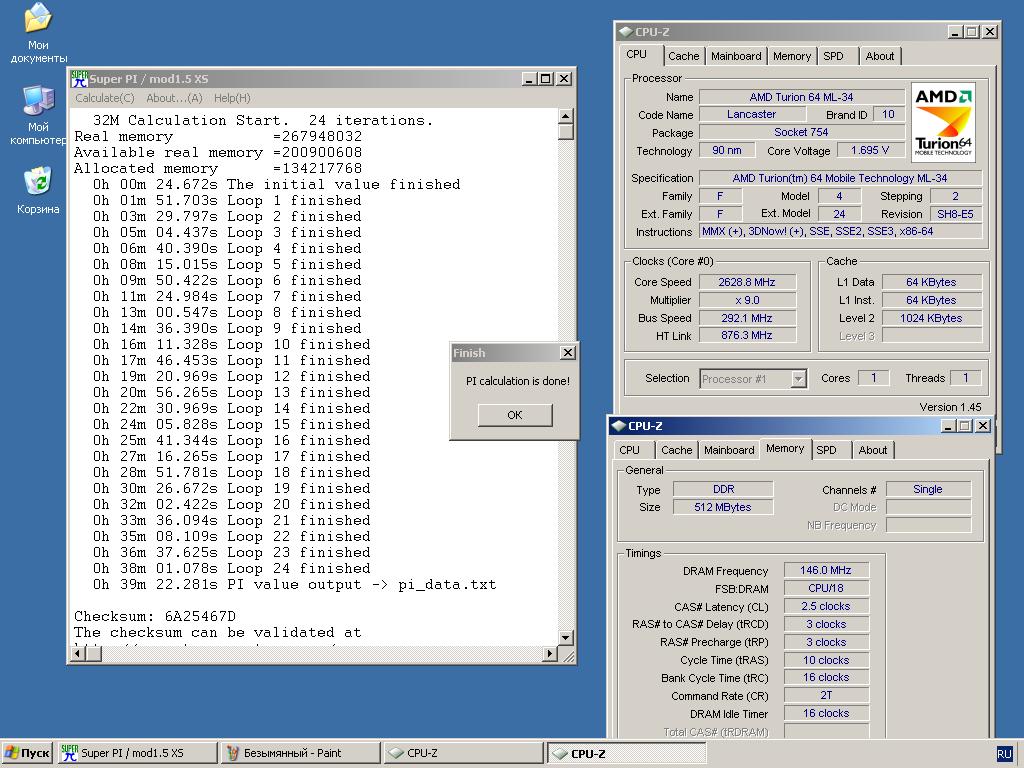Click the RU language indicator in tray
1024x768 pixels.
click(x=1004, y=753)
